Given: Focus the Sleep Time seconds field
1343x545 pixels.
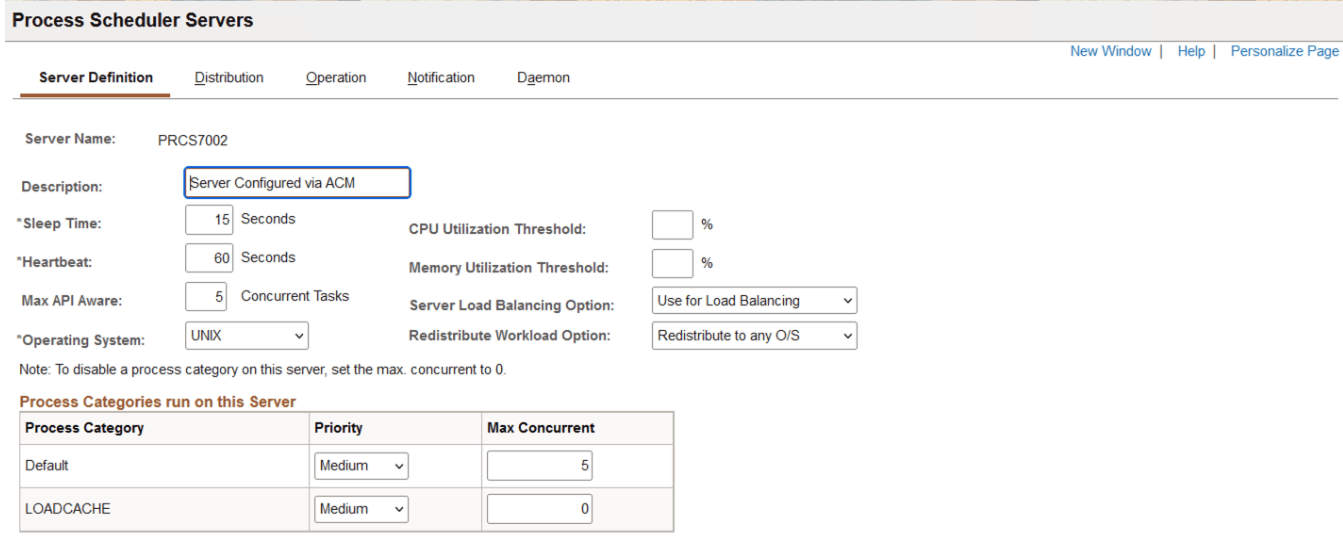Looking at the screenshot, I should click(210, 219).
